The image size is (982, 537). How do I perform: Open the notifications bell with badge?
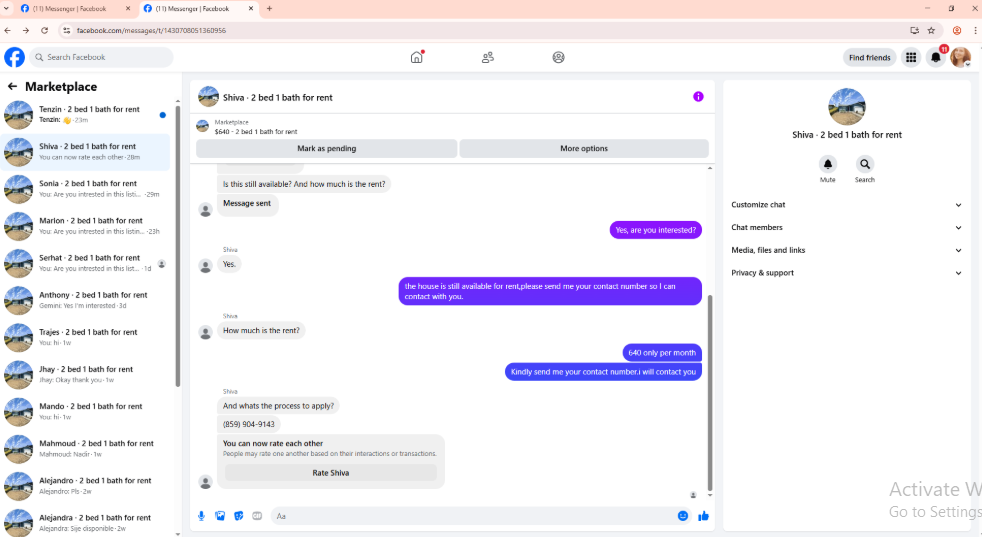pyautogui.click(x=936, y=58)
